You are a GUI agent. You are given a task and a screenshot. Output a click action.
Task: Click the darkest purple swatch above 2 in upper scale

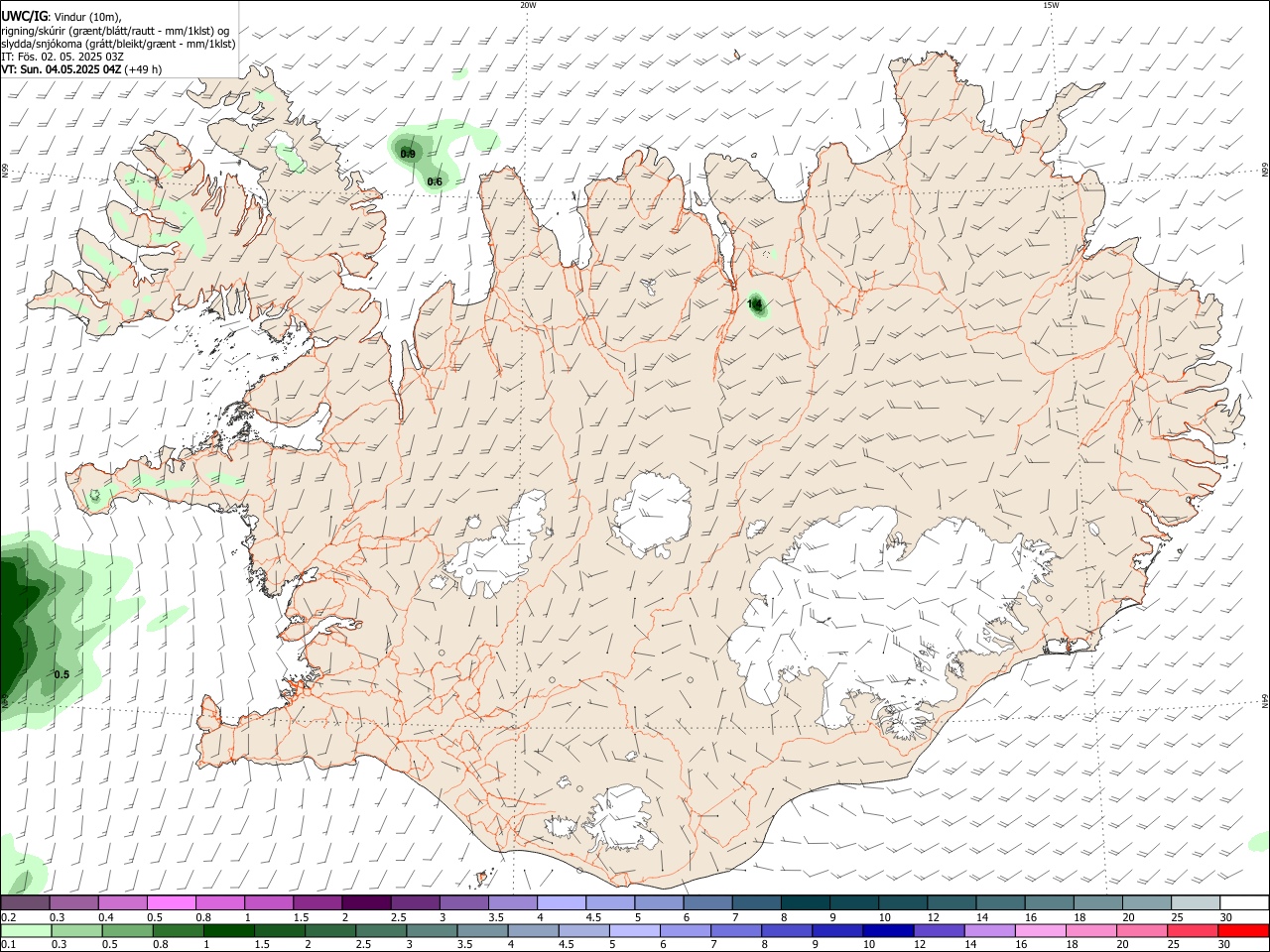click(365, 902)
